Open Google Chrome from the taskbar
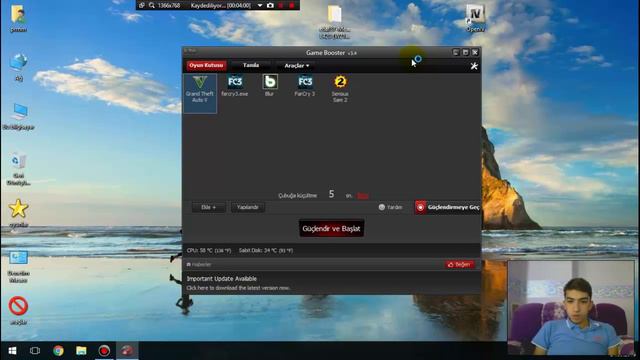The height and width of the screenshot is (360, 640). (x=58, y=351)
